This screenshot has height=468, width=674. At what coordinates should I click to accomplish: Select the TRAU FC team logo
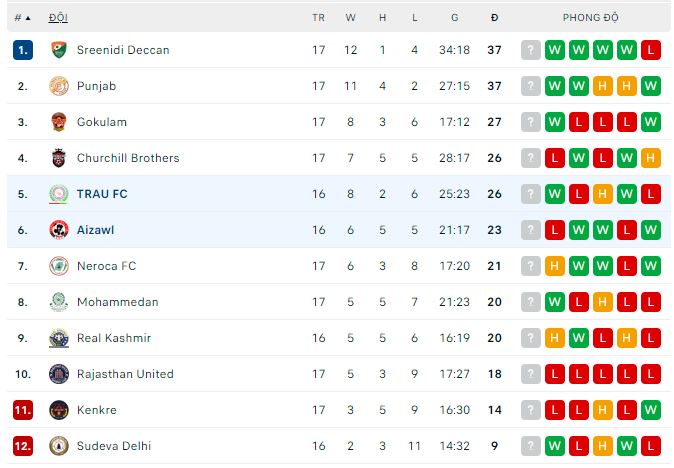tap(58, 194)
